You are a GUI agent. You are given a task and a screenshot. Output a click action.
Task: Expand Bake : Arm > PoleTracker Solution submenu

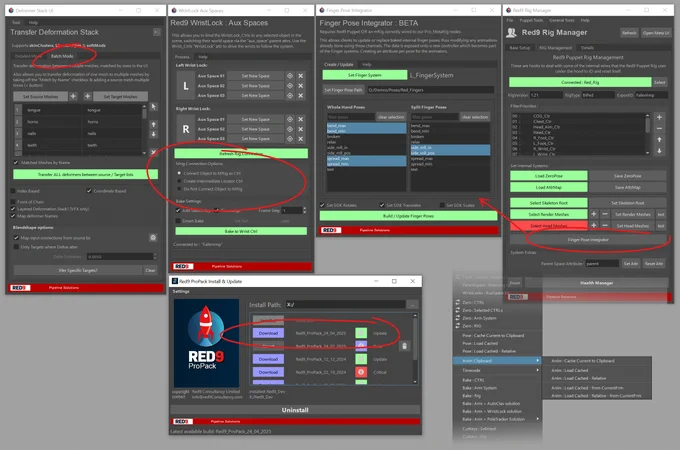(x=538, y=419)
